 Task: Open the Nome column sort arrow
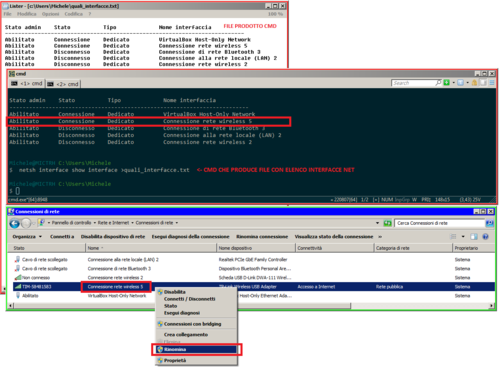(x=102, y=248)
